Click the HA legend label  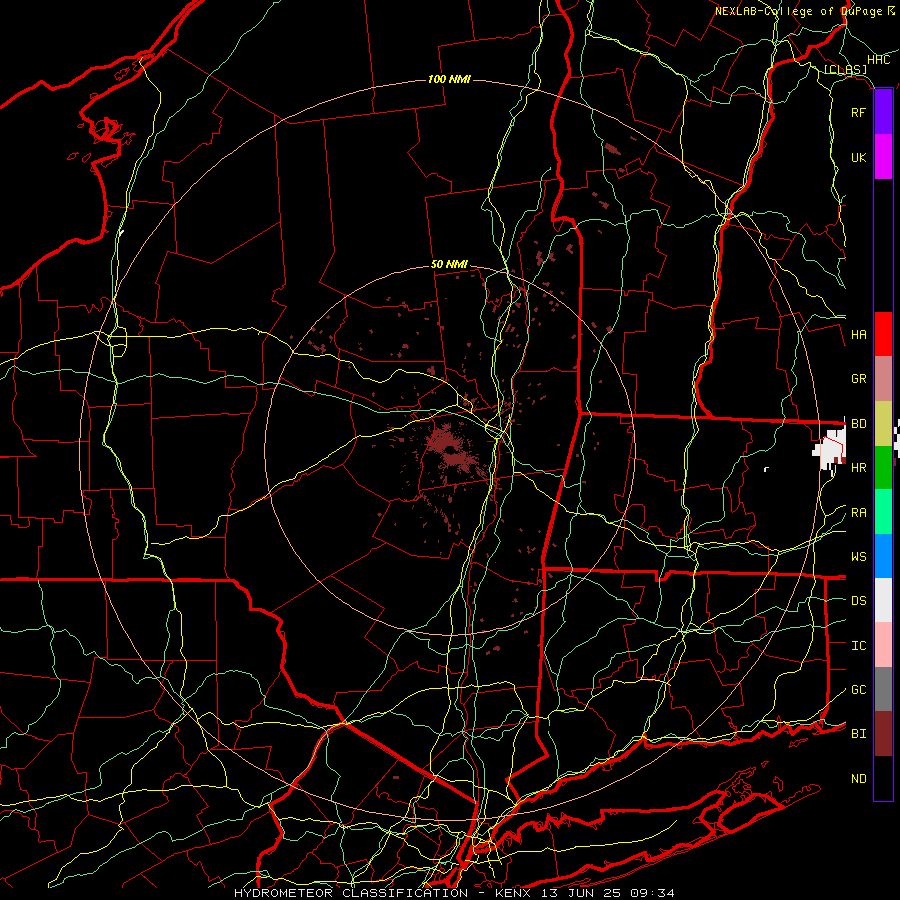point(858,335)
